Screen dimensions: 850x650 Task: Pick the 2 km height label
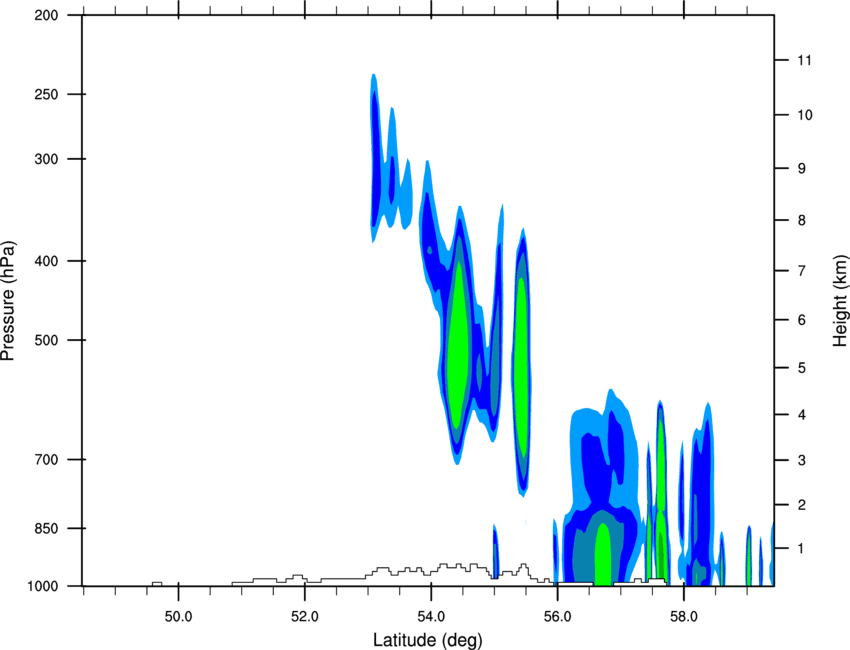(x=802, y=505)
